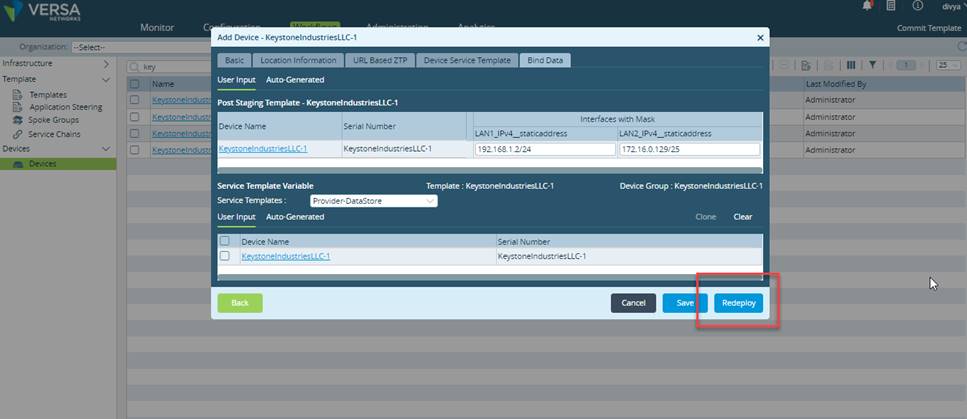Switch to the Location Information tab
The width and height of the screenshot is (967, 419).
[x=298, y=60]
